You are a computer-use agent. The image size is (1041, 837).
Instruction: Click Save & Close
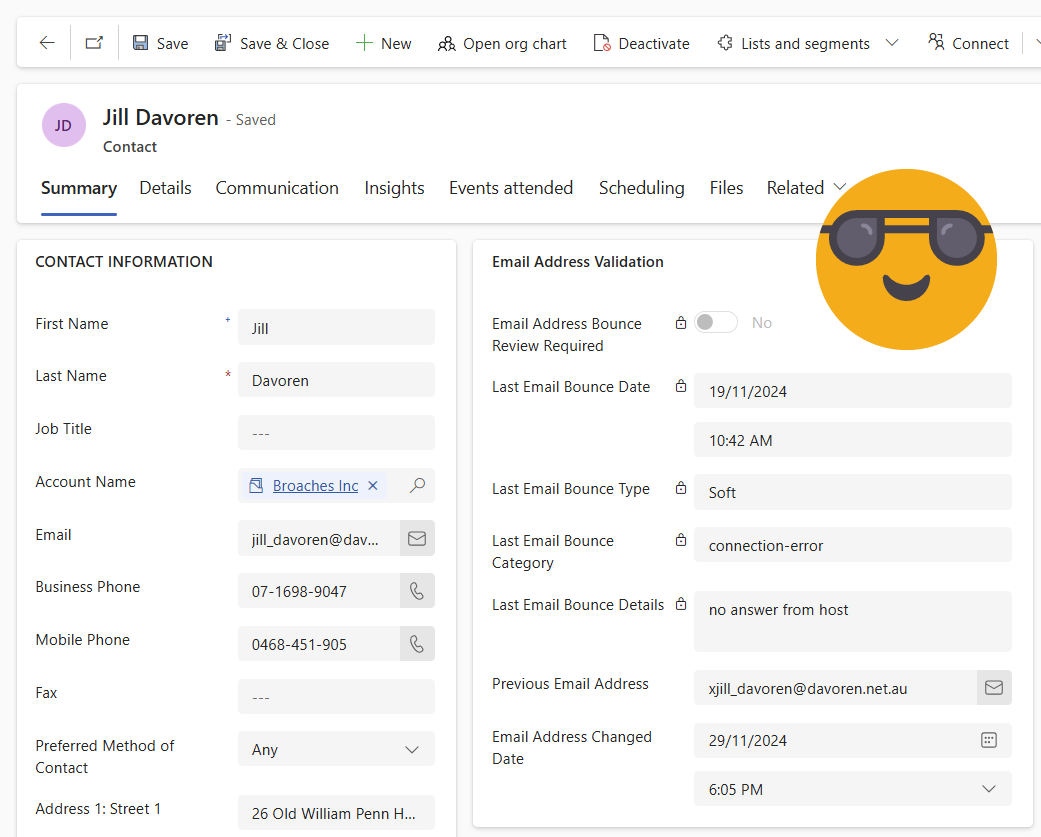point(271,43)
